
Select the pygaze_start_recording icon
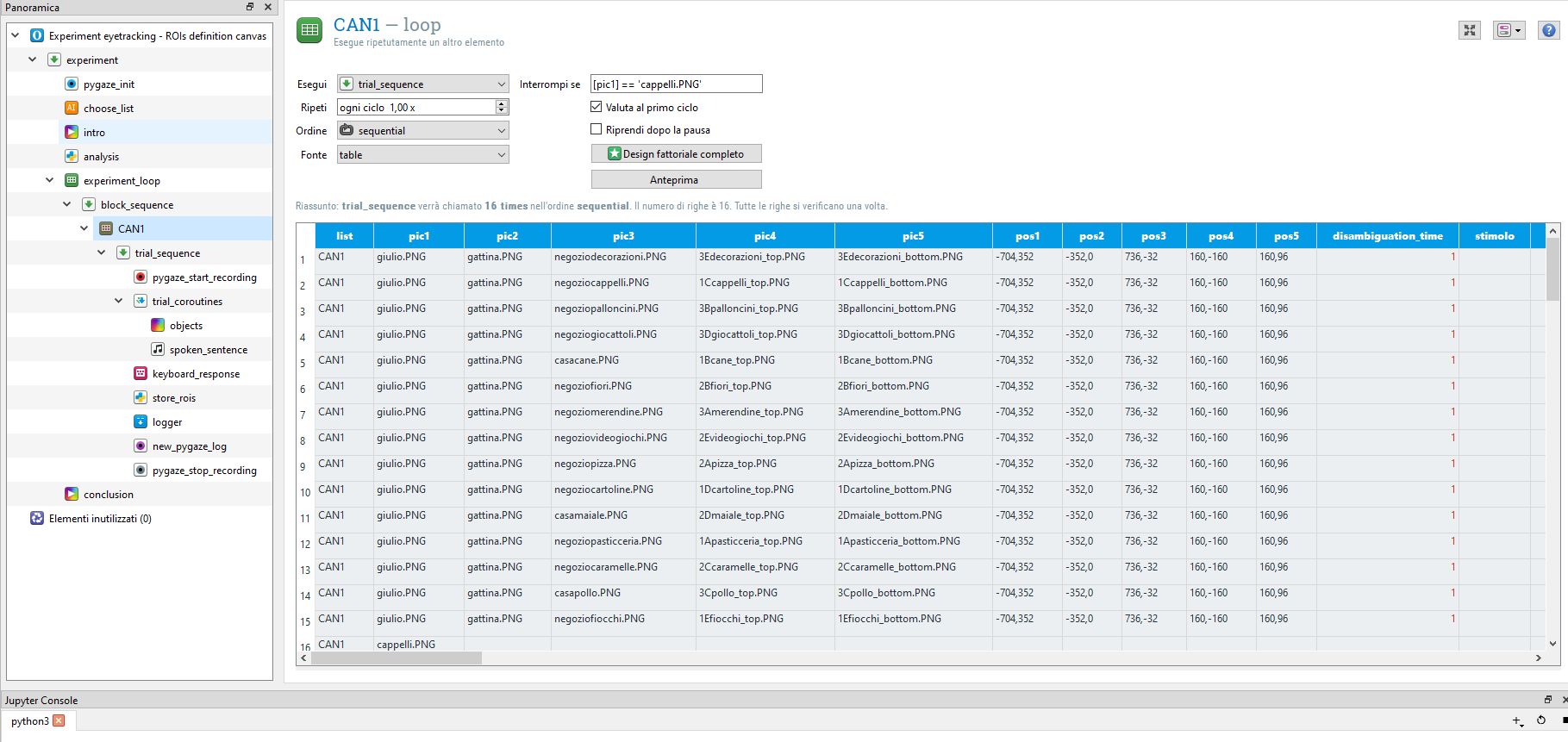[x=141, y=277]
